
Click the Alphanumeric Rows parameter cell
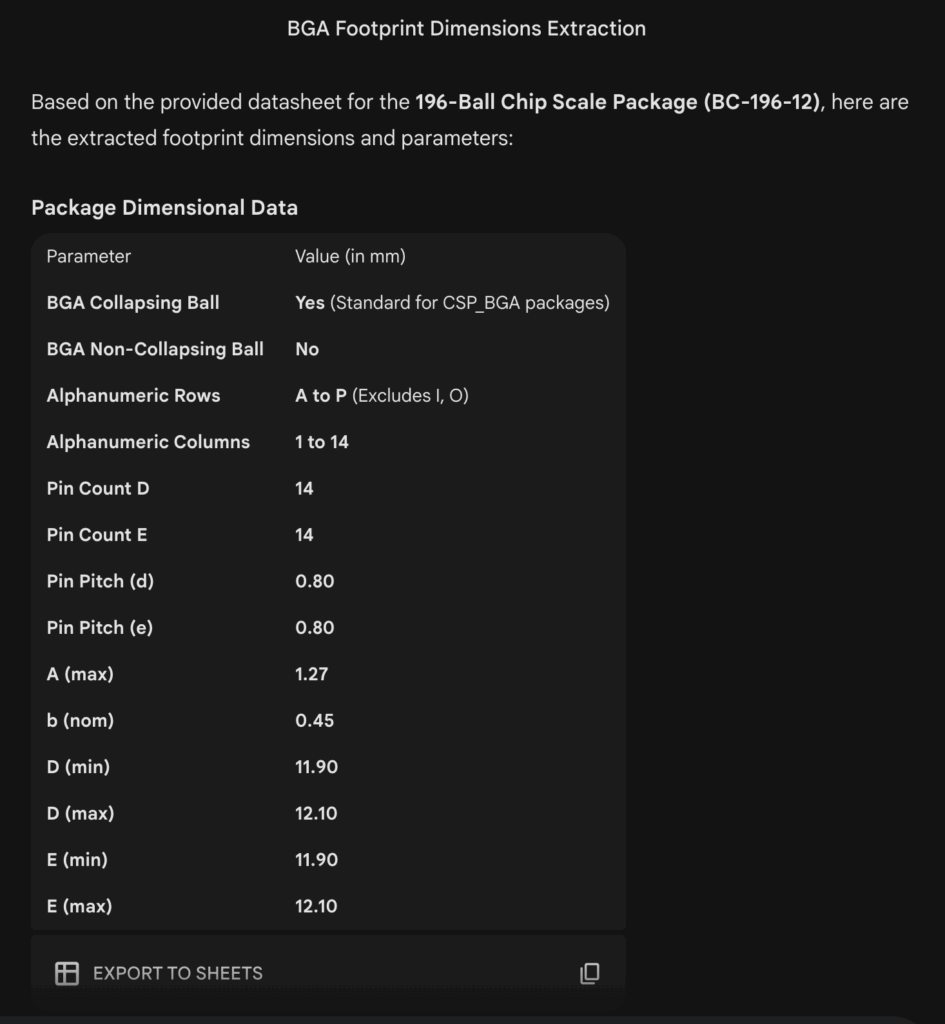[133, 395]
